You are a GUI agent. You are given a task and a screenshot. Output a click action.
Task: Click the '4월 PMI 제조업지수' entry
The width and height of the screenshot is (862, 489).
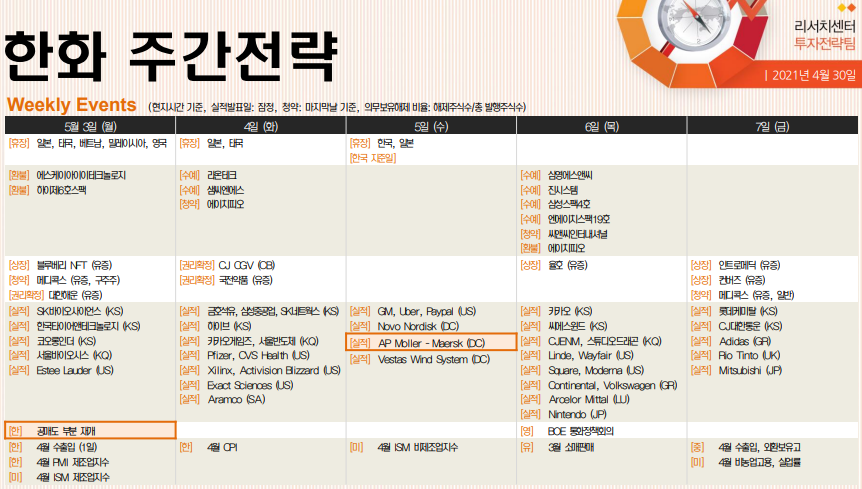click(x=73, y=462)
